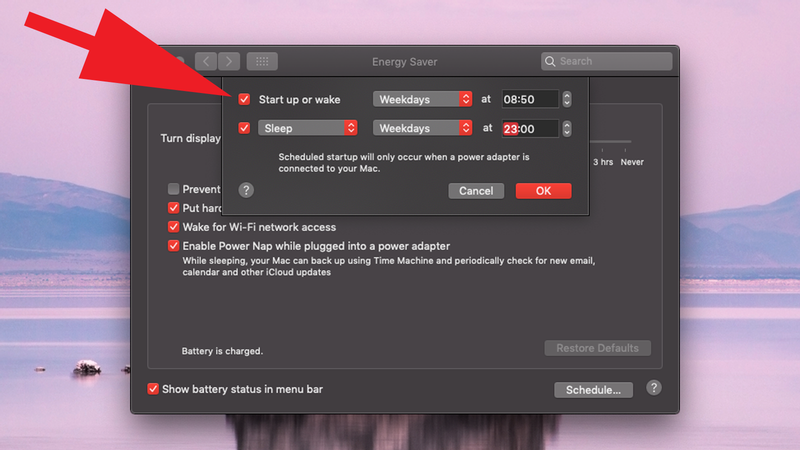800x450 pixels.
Task: Open Weekdays dropdown for Start up
Action: 422,99
